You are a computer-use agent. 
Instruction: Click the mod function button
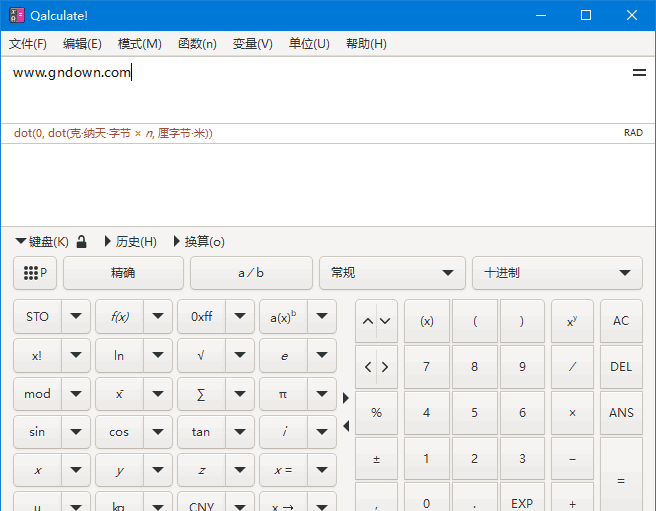pos(37,394)
